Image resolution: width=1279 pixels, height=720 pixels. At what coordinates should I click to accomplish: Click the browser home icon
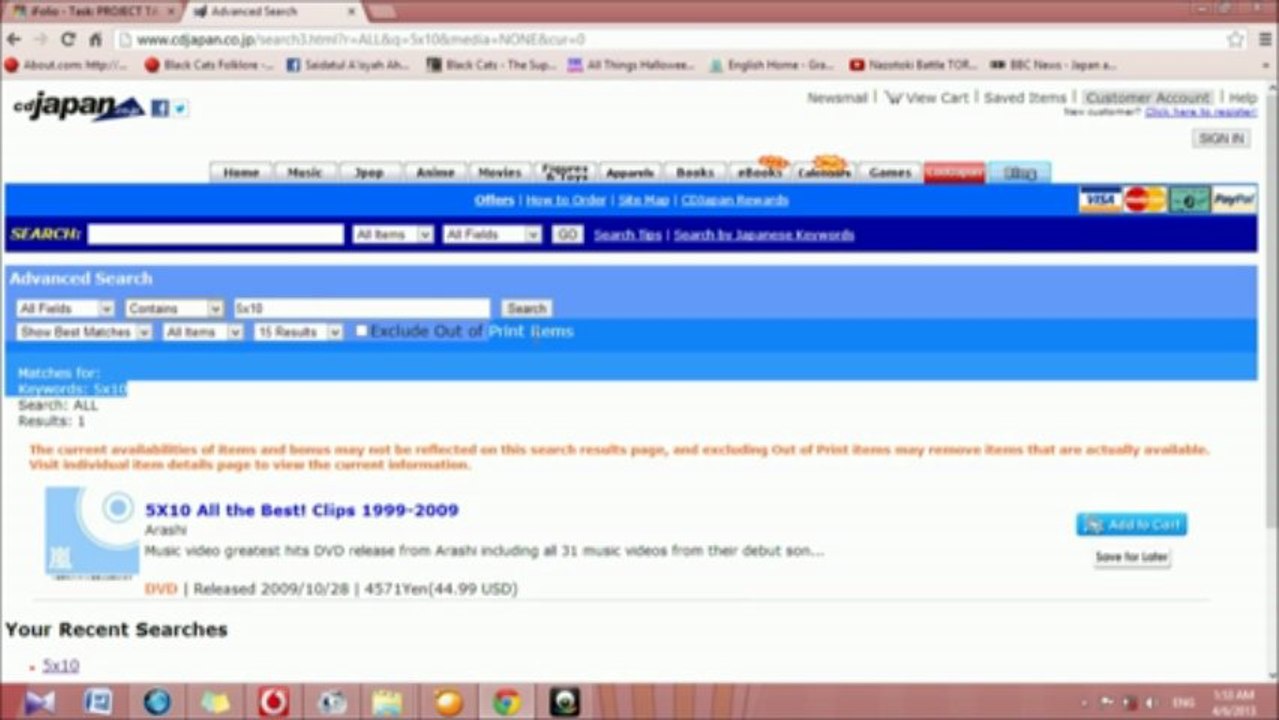click(x=95, y=40)
